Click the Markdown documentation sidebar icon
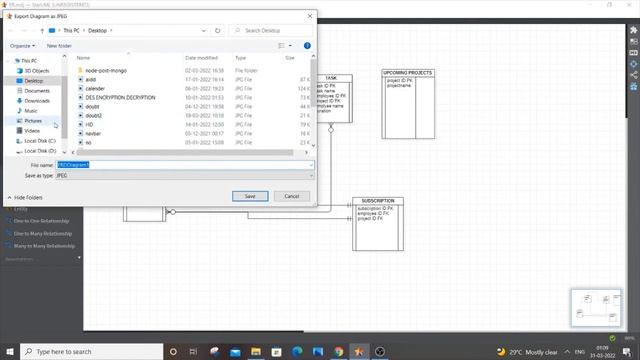Screen dimensions: 640x360 [633, 53]
